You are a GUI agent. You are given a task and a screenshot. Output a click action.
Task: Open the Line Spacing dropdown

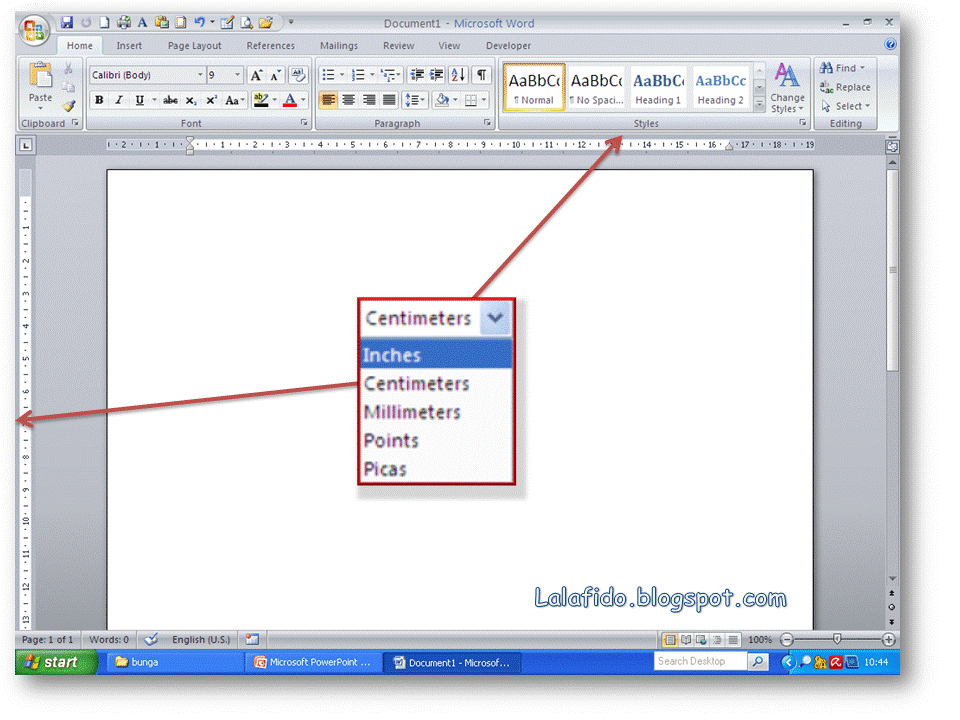pos(414,100)
